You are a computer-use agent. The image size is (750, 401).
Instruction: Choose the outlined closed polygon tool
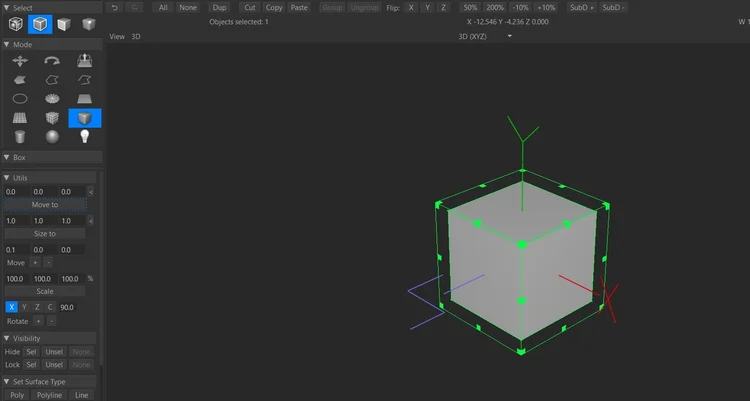[52, 80]
